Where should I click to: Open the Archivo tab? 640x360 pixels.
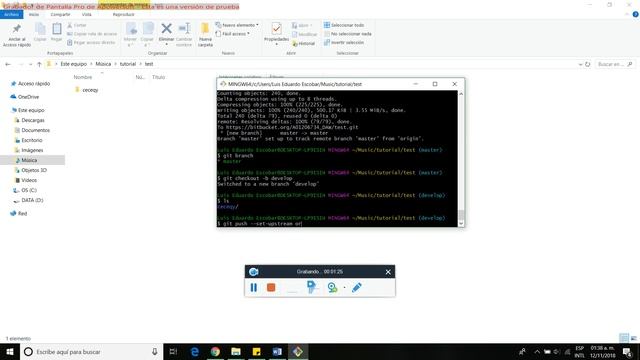click(11, 14)
